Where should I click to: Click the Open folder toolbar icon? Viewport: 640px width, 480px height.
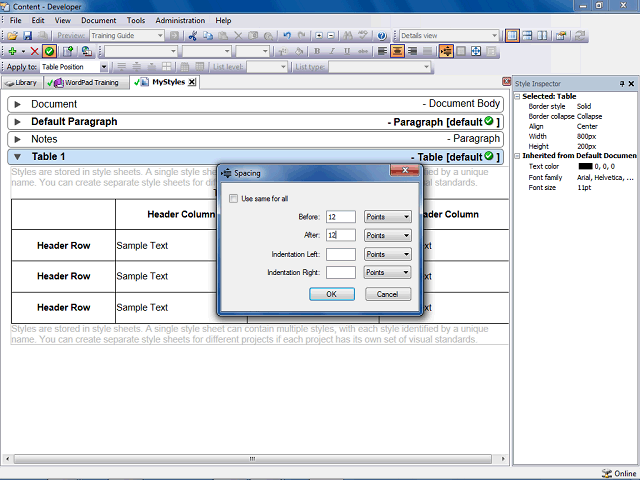point(12,36)
